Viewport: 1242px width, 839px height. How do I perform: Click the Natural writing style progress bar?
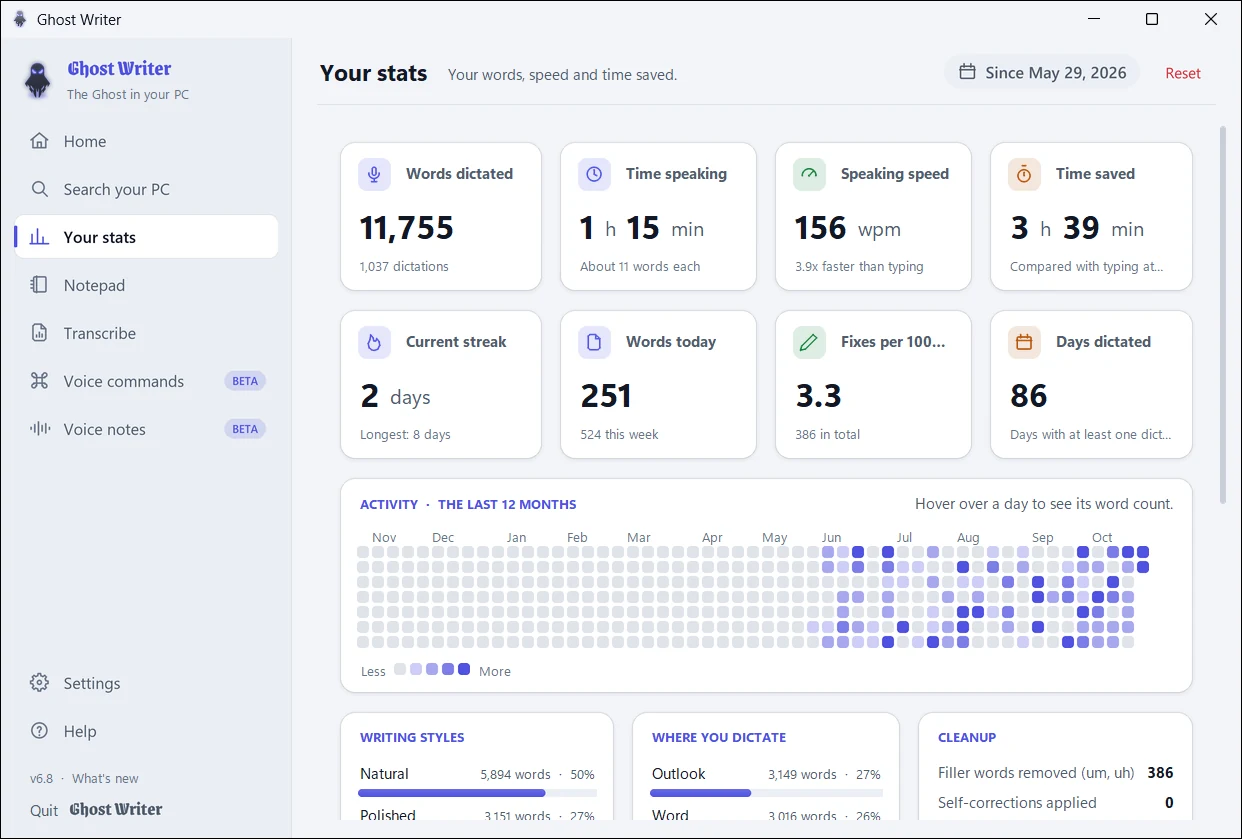coord(477,793)
